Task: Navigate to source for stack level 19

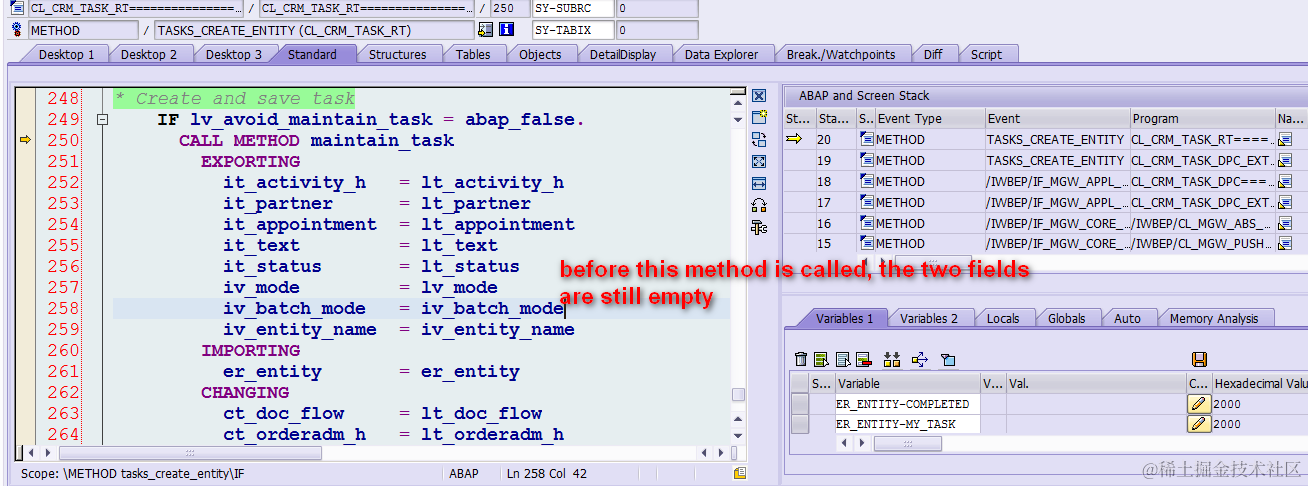Action: point(1285,160)
